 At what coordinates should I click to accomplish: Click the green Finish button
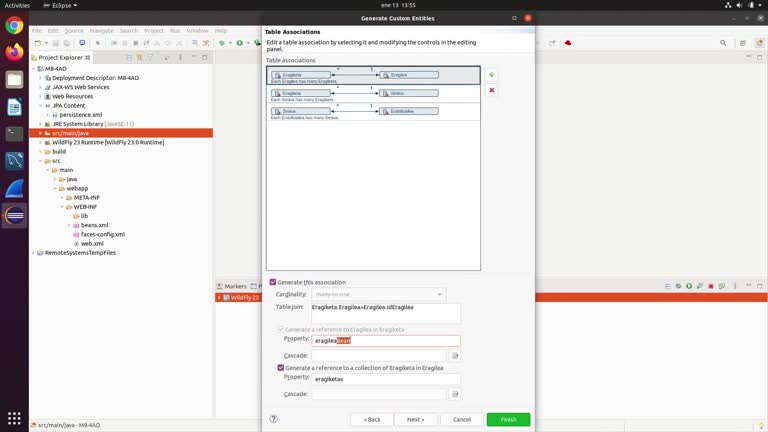tap(508, 420)
